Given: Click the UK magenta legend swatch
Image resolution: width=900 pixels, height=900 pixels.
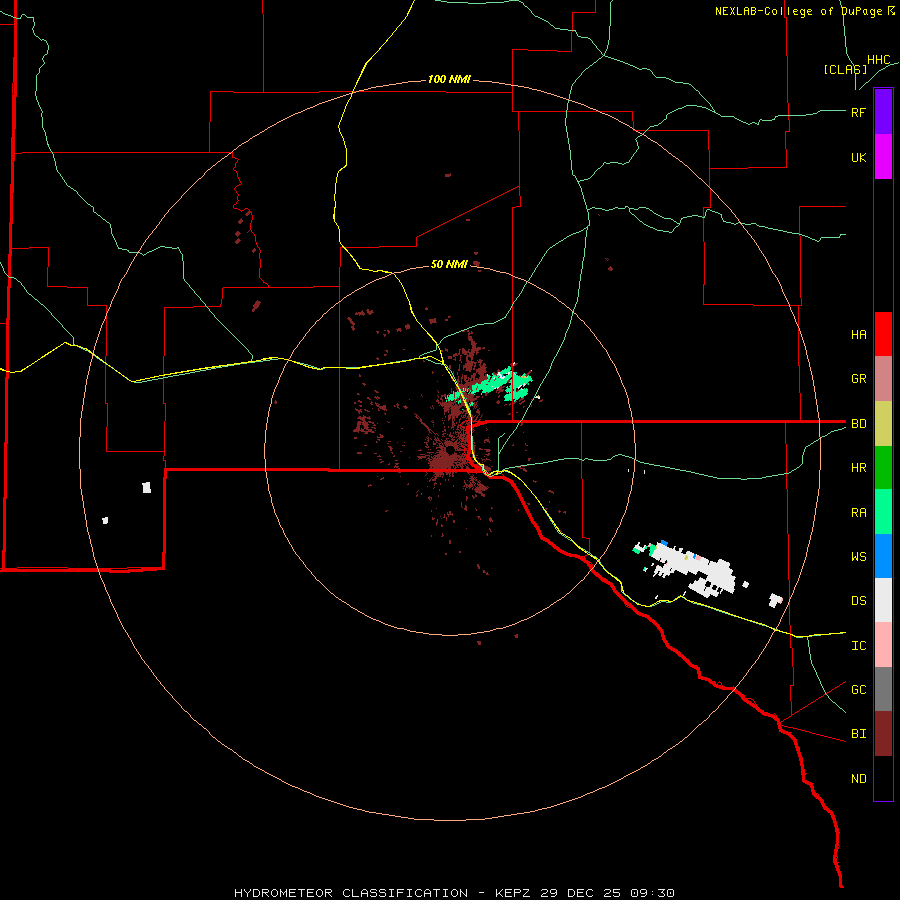Looking at the screenshot, I should pyautogui.click(x=883, y=157).
